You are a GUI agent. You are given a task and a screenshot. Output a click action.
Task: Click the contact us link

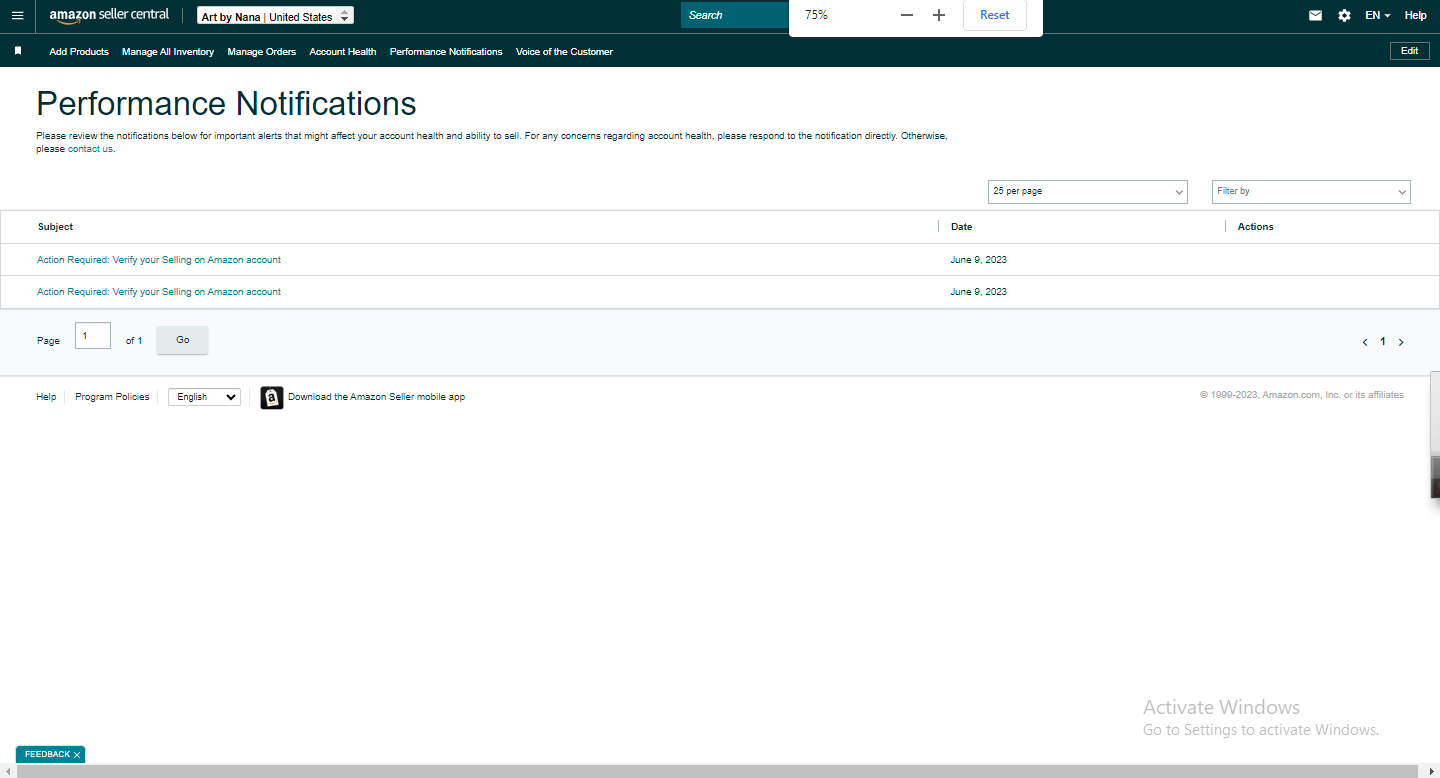90,149
